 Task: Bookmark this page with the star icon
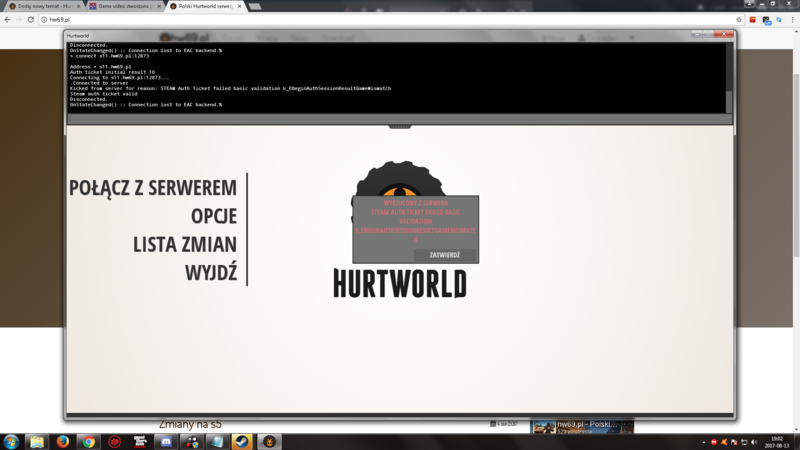click(739, 19)
